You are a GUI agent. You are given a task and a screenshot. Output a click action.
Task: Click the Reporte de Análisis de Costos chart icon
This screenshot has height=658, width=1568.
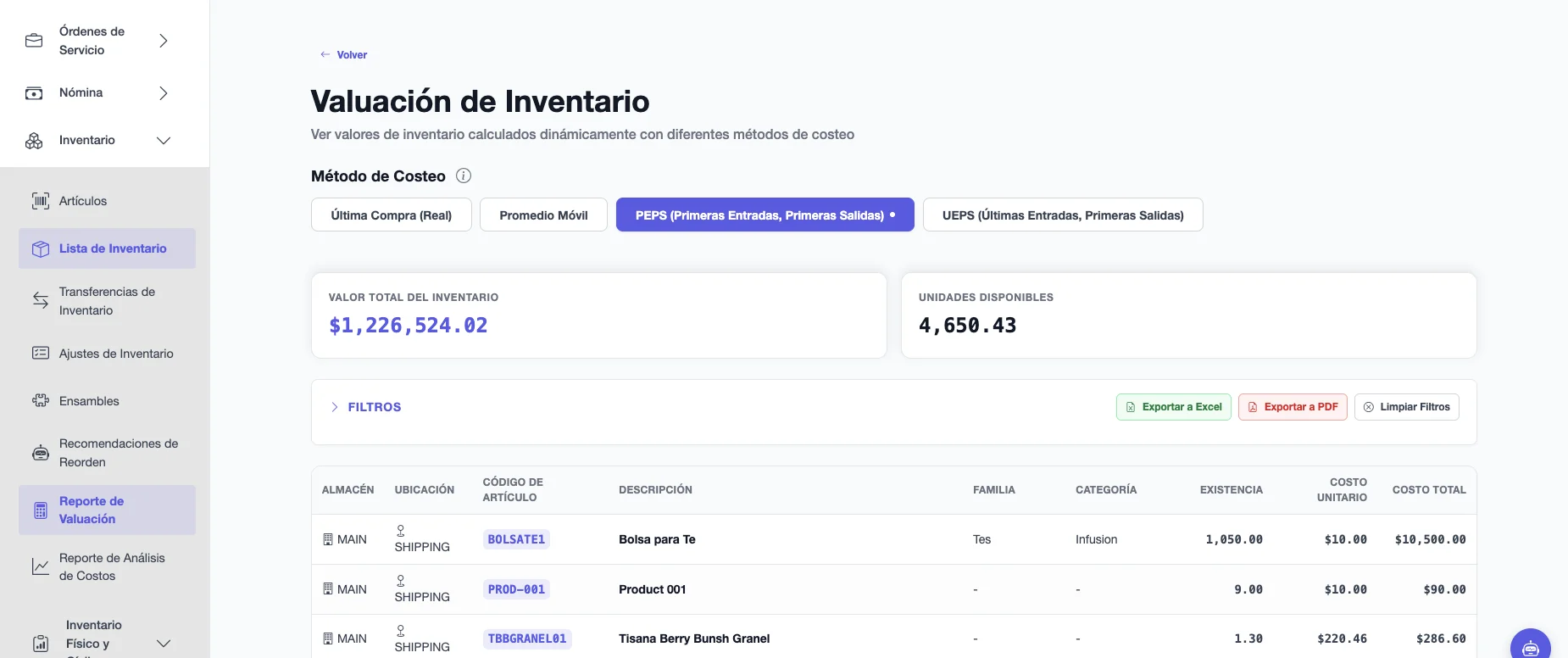coord(41,566)
